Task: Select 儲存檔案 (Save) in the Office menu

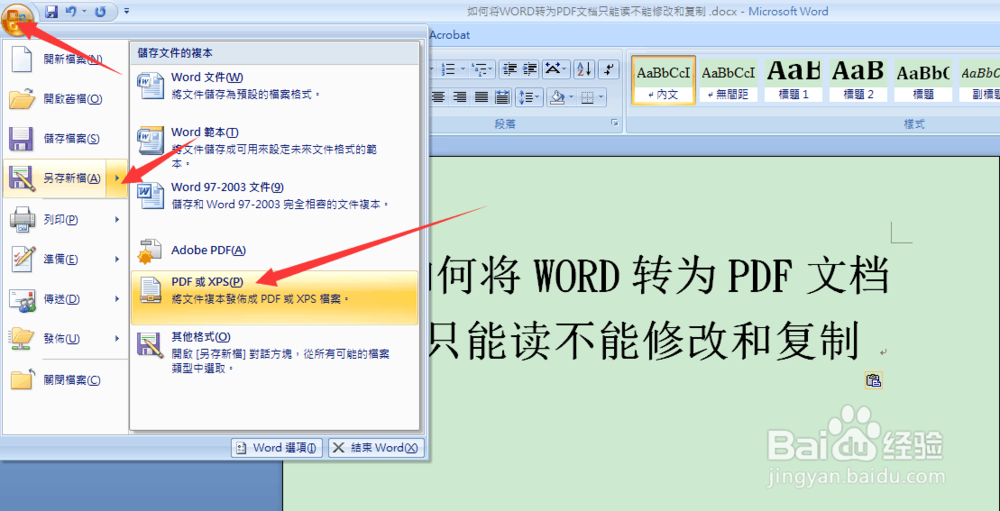Action: (65, 138)
